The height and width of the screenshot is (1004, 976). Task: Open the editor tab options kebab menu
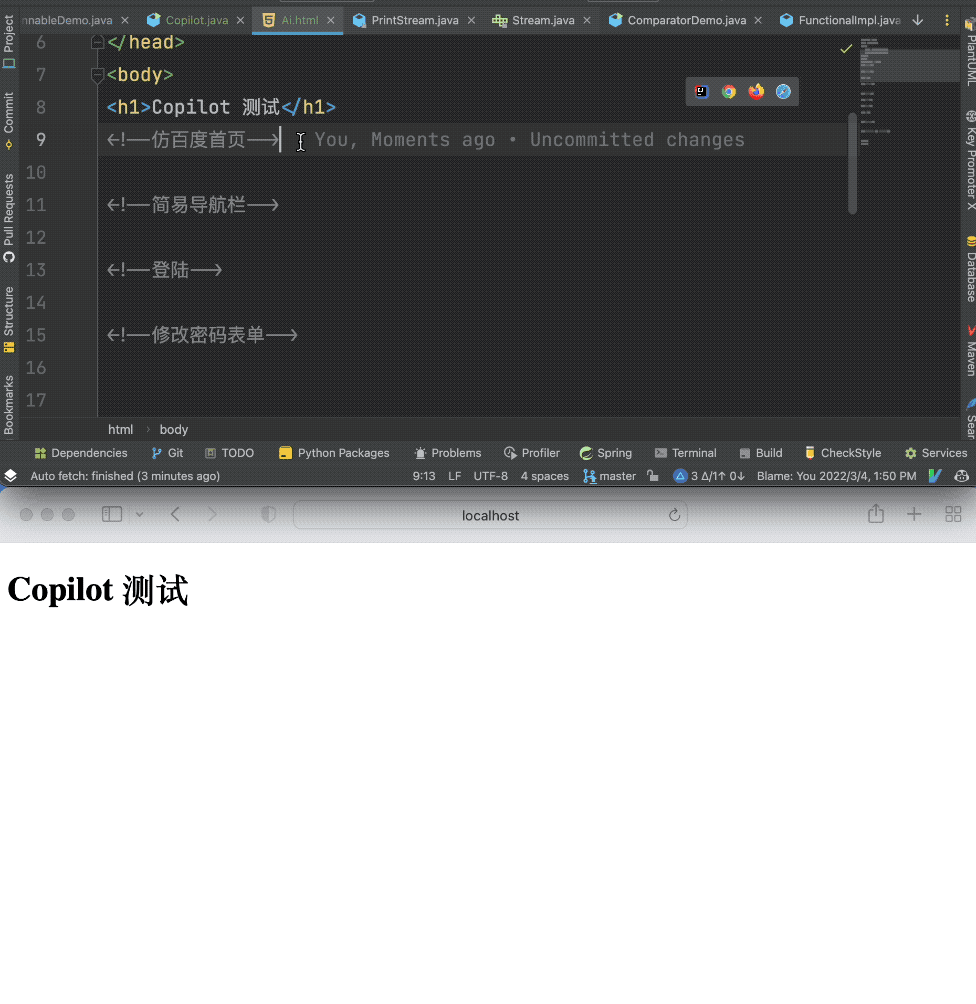pos(947,20)
